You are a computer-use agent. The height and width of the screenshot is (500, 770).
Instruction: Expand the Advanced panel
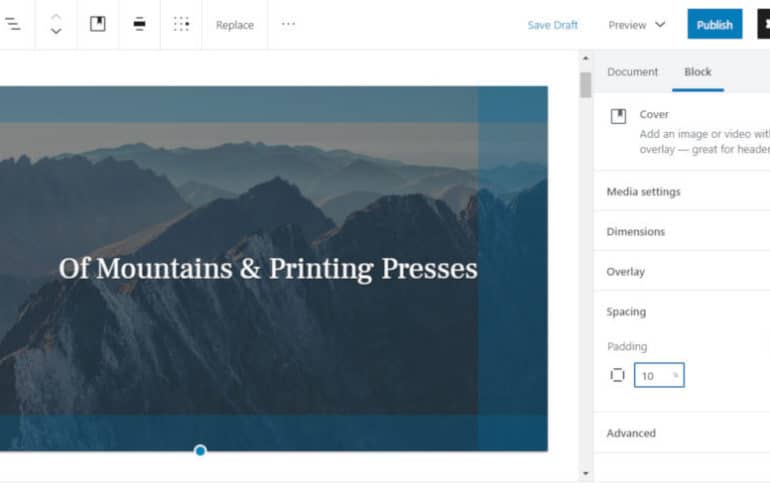coord(682,433)
